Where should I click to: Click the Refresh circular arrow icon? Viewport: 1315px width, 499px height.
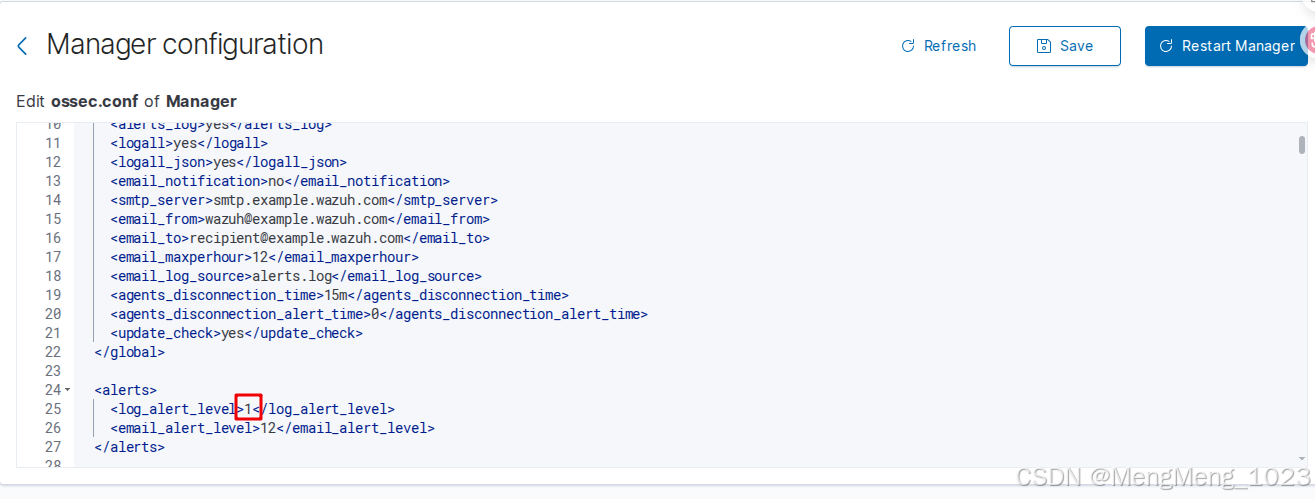pyautogui.click(x=908, y=46)
